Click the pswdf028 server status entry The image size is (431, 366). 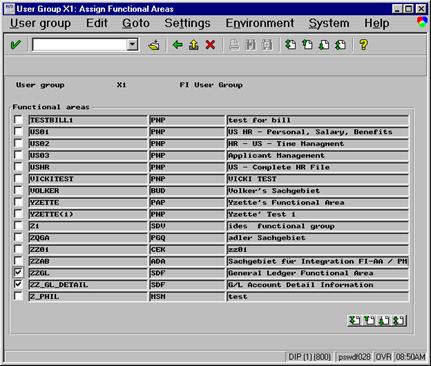[x=354, y=357]
